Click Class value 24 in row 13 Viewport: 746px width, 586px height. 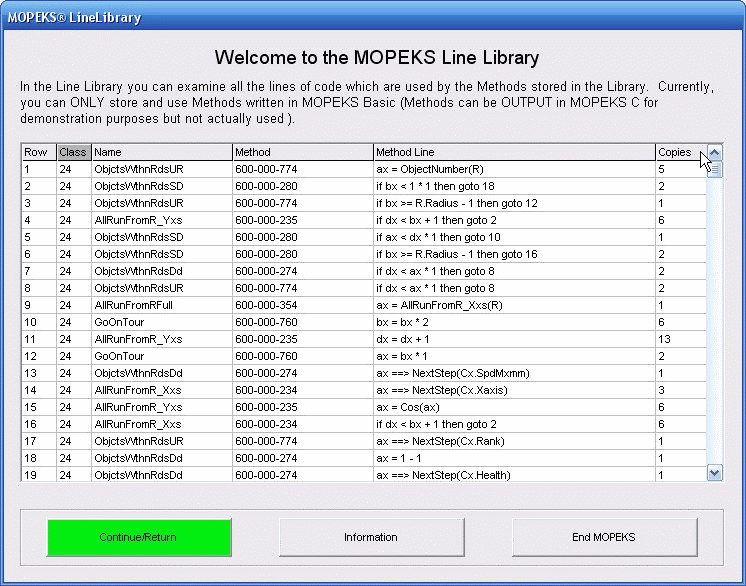[74, 373]
